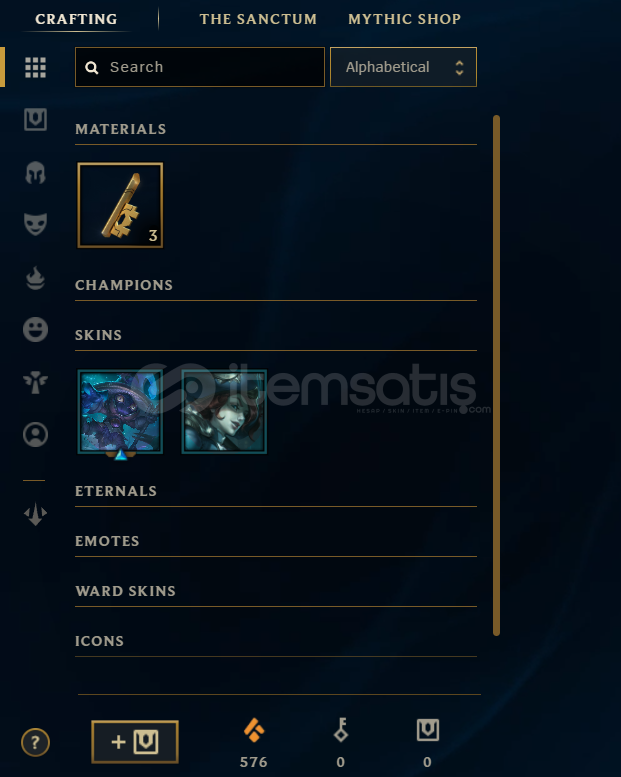The height and width of the screenshot is (777, 621).
Task: Switch to The Sanctum tab
Action: point(258,19)
